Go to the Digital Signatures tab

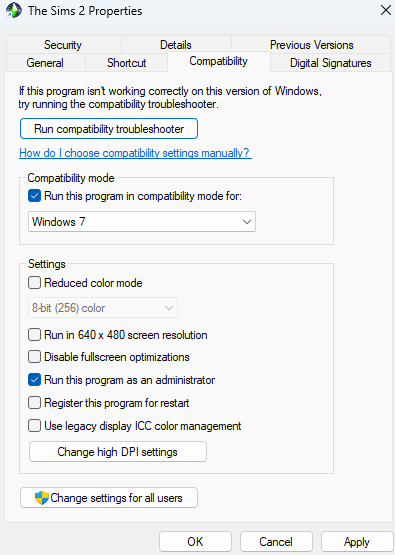[x=331, y=63]
